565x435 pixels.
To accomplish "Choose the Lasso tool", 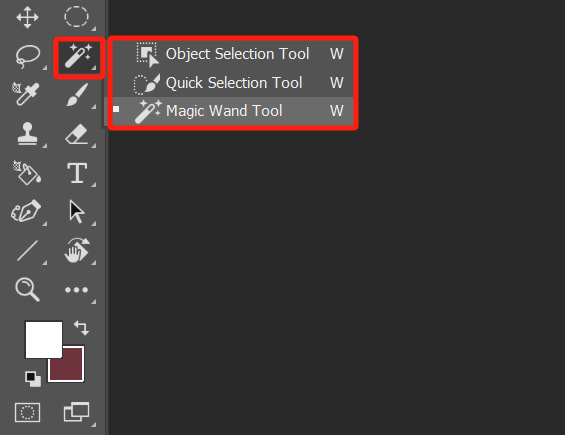I will pos(27,56).
